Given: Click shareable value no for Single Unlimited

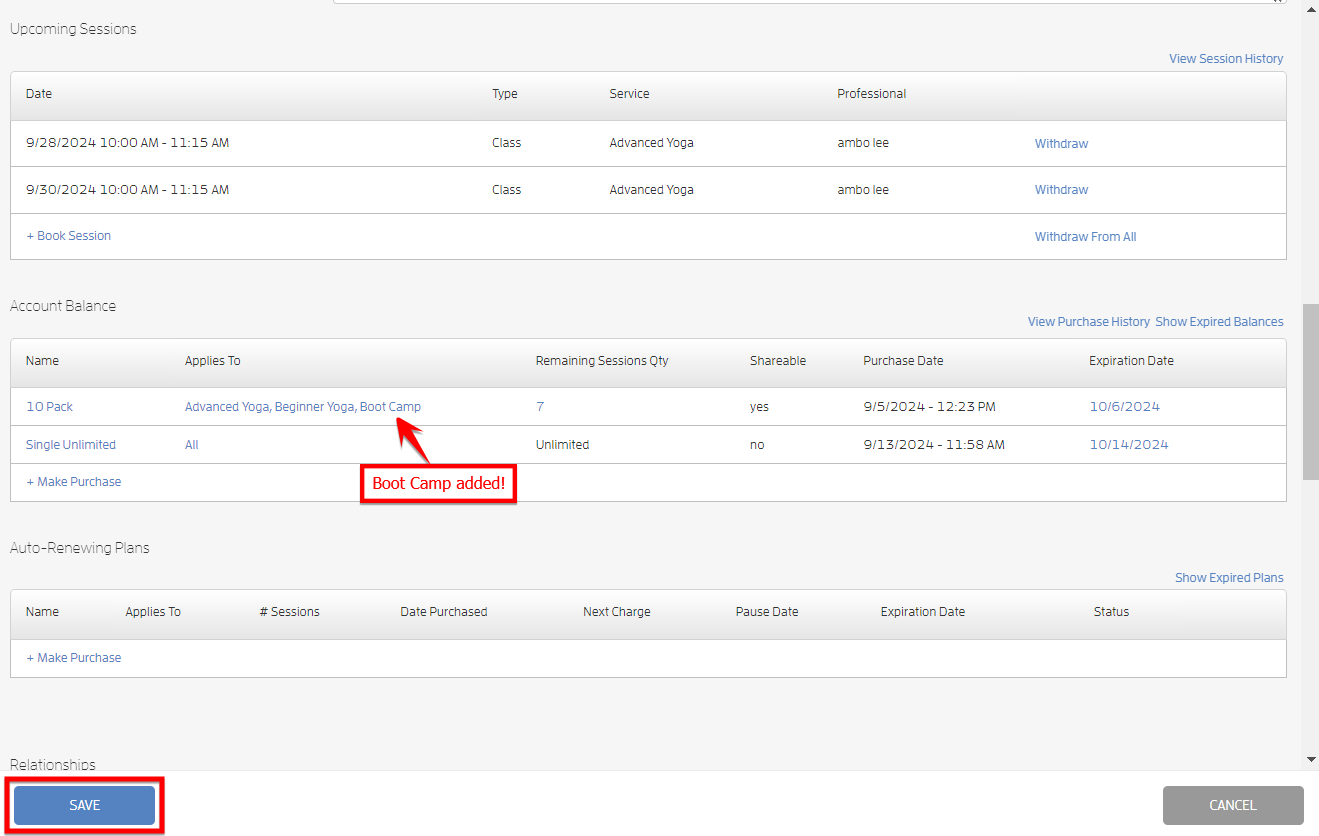Looking at the screenshot, I should [757, 445].
